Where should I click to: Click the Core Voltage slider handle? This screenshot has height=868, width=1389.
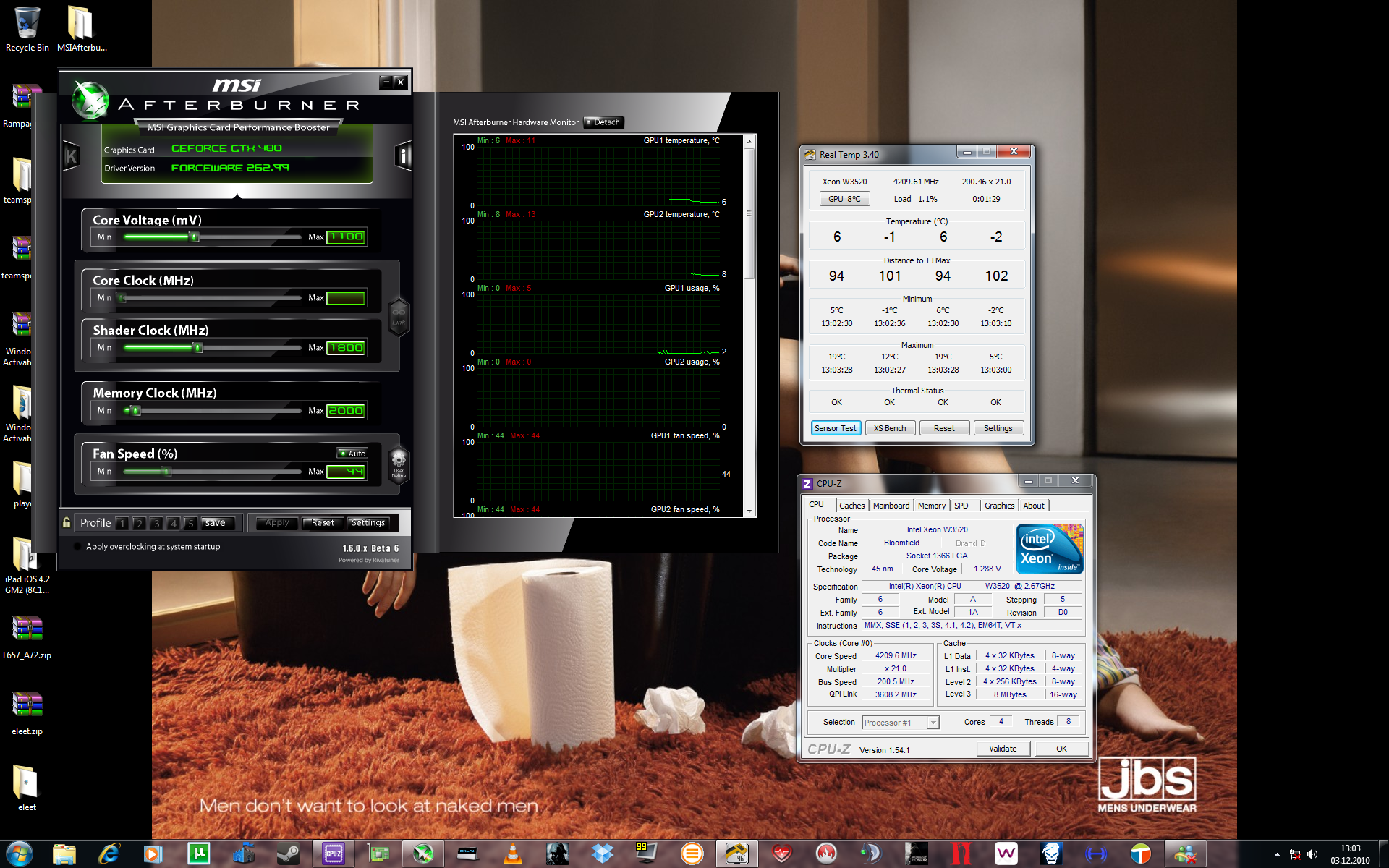[x=194, y=237]
